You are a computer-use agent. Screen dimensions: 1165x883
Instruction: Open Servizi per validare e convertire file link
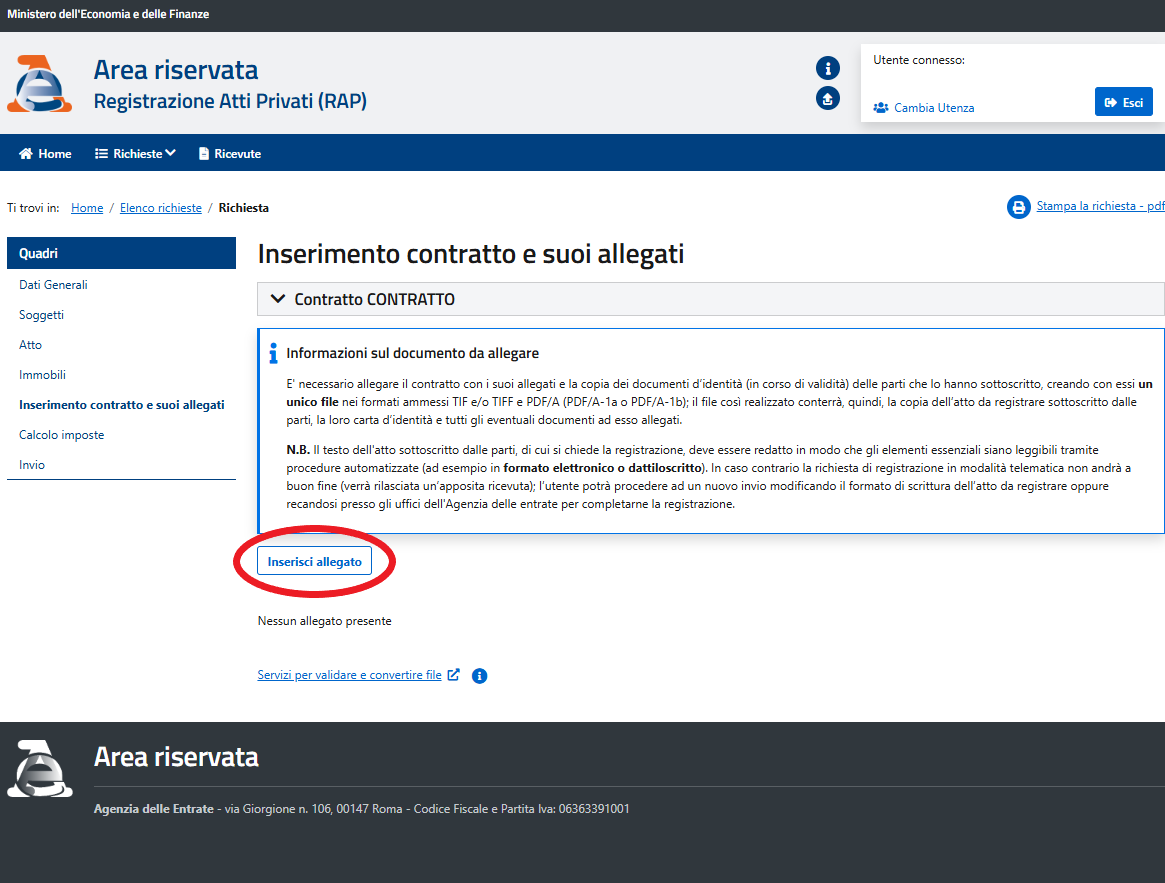point(349,675)
